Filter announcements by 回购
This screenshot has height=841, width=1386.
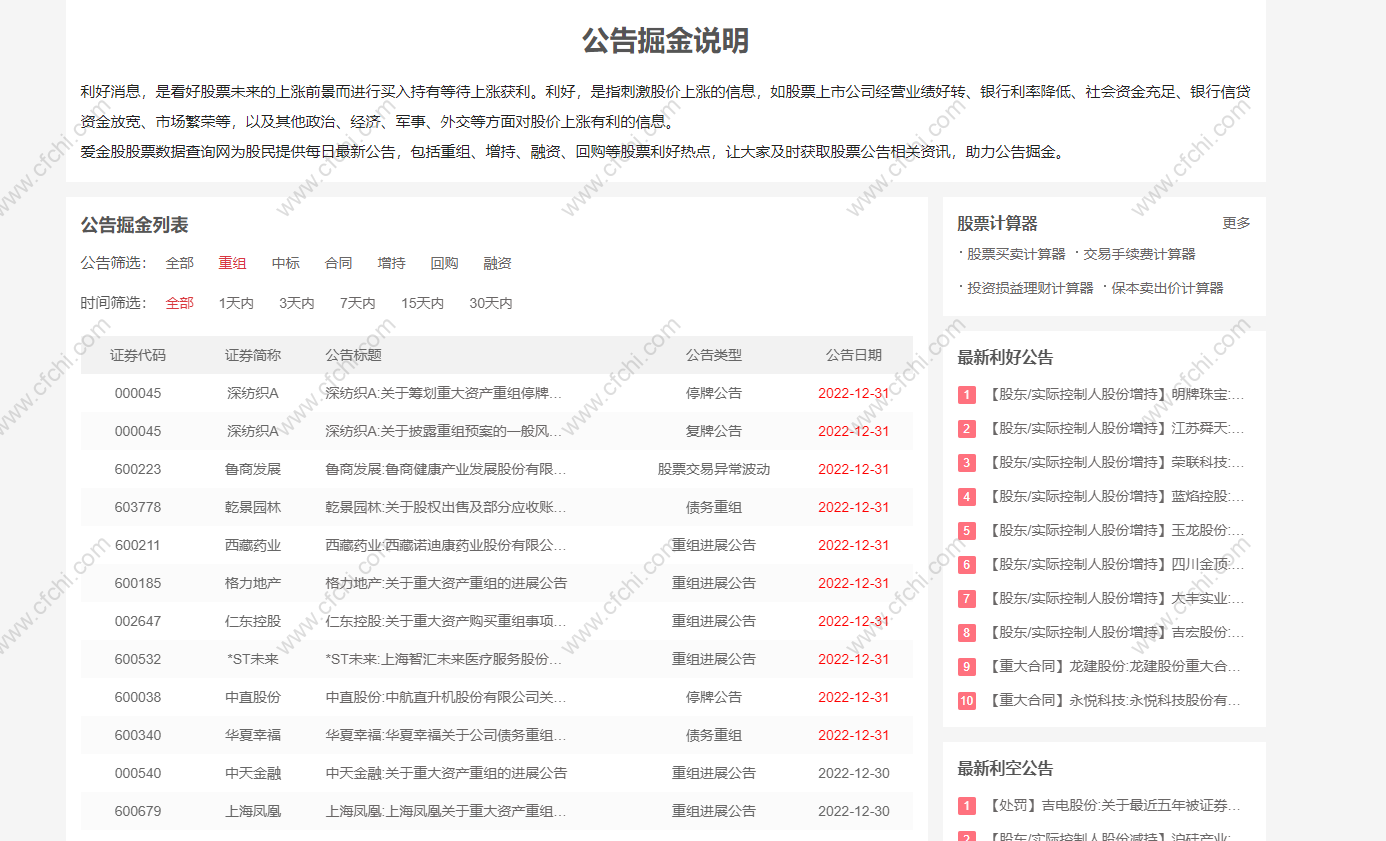445,263
